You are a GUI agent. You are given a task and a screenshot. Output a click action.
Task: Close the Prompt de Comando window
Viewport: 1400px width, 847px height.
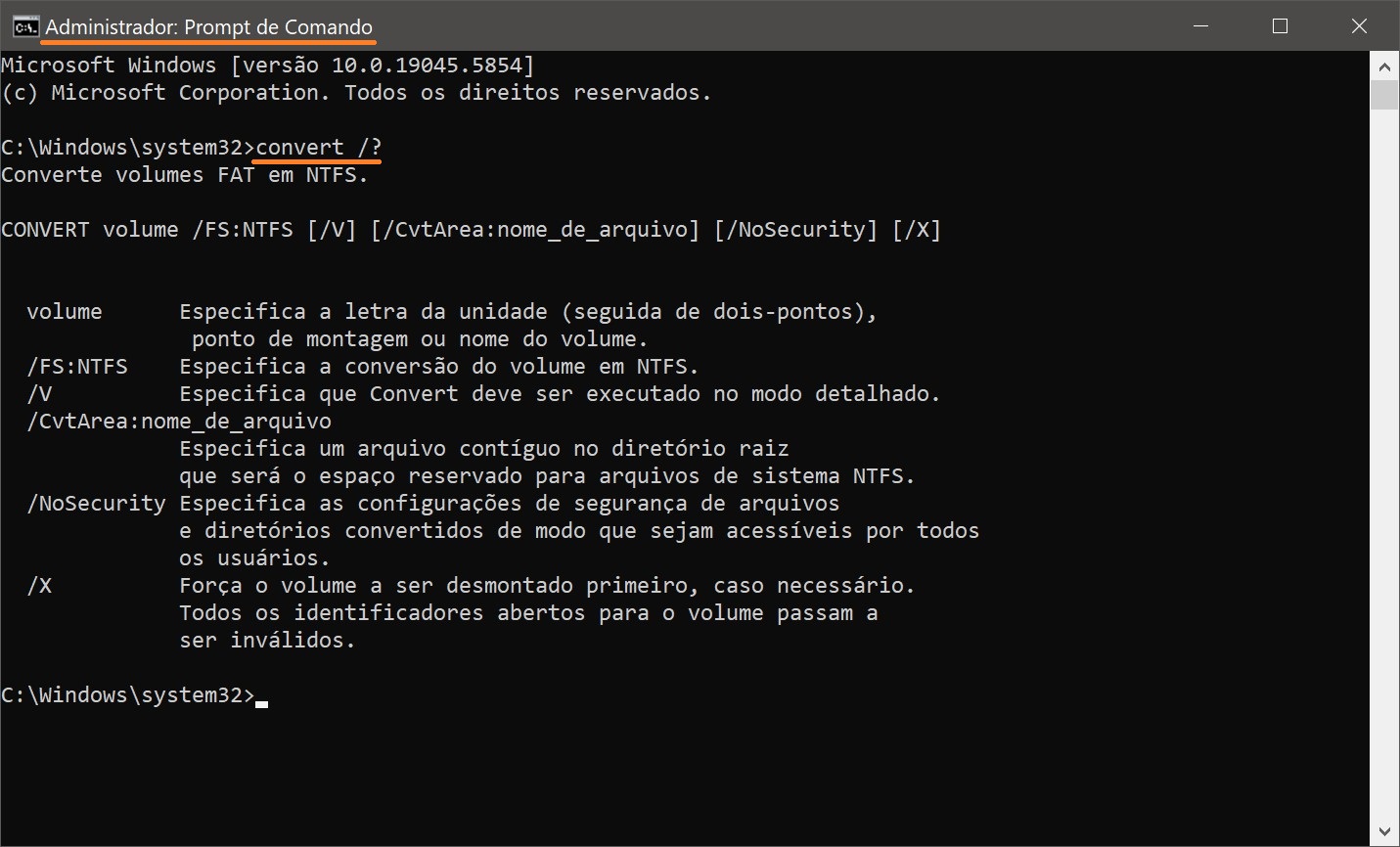pyautogui.click(x=1359, y=26)
